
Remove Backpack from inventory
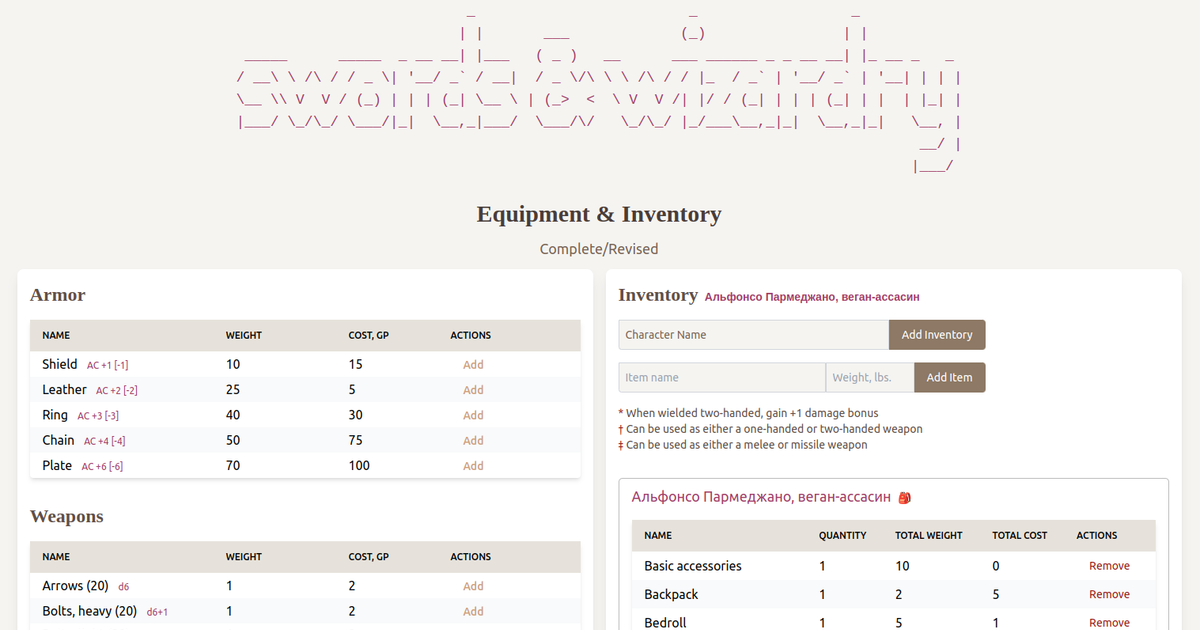(x=1109, y=594)
